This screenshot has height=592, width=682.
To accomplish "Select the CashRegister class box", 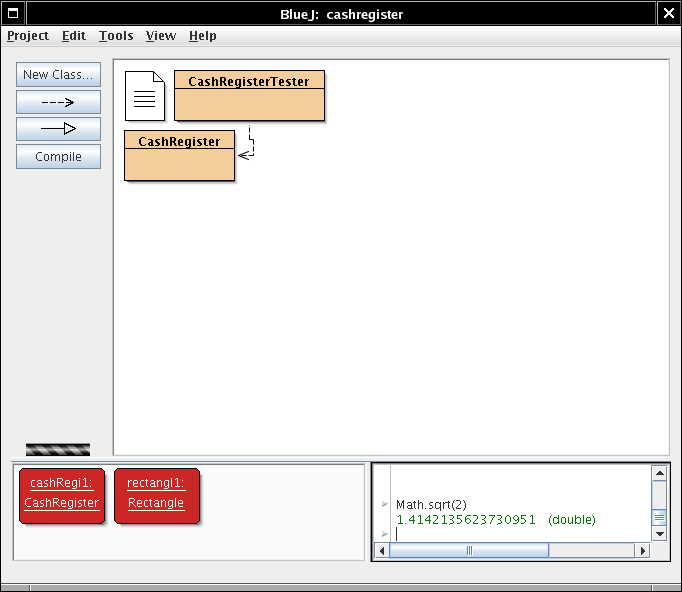I will (x=179, y=156).
